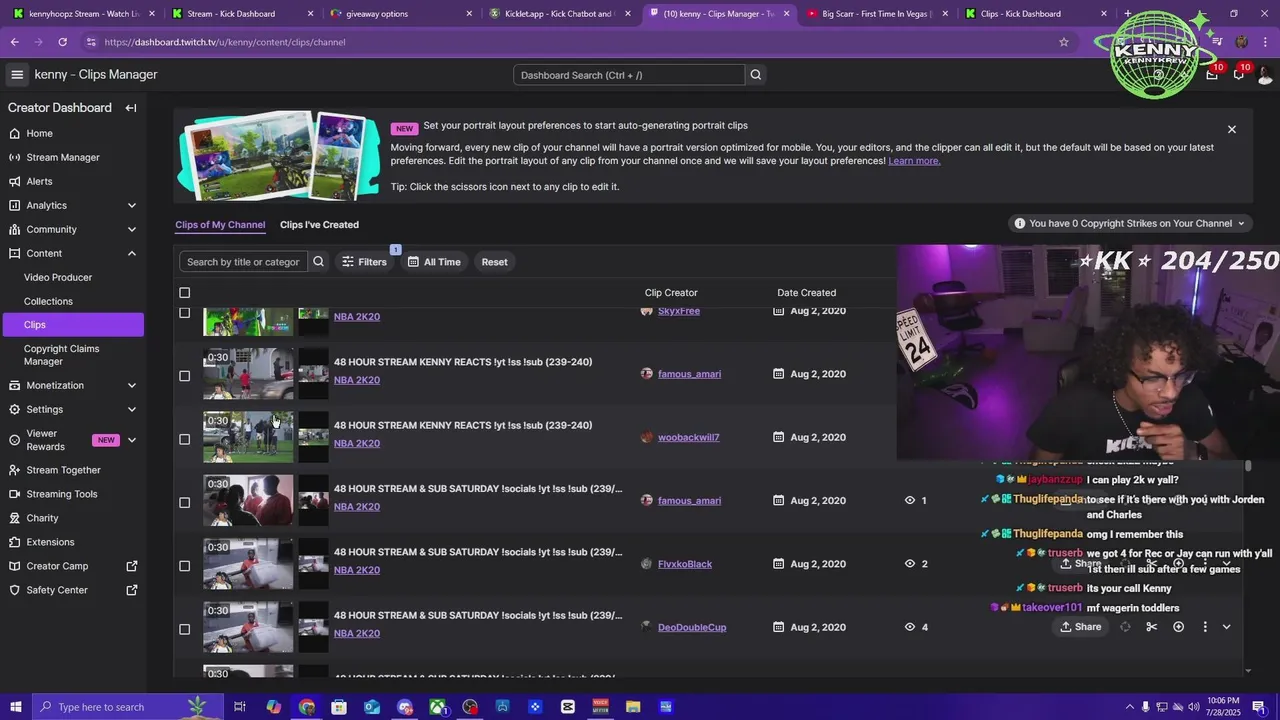Viewport: 1280px width, 720px height.
Task: Check SUB SATURDAY clip by famous_amari
Action: pyautogui.click(x=184, y=502)
